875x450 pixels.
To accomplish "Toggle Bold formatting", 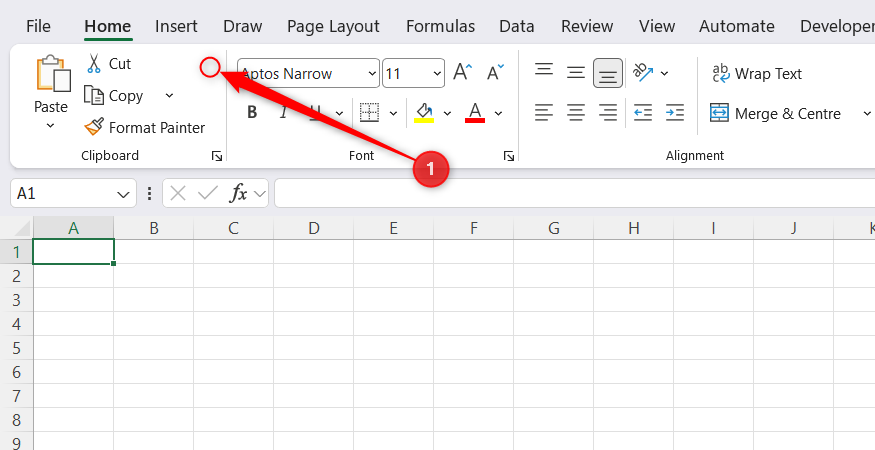I will [252, 113].
